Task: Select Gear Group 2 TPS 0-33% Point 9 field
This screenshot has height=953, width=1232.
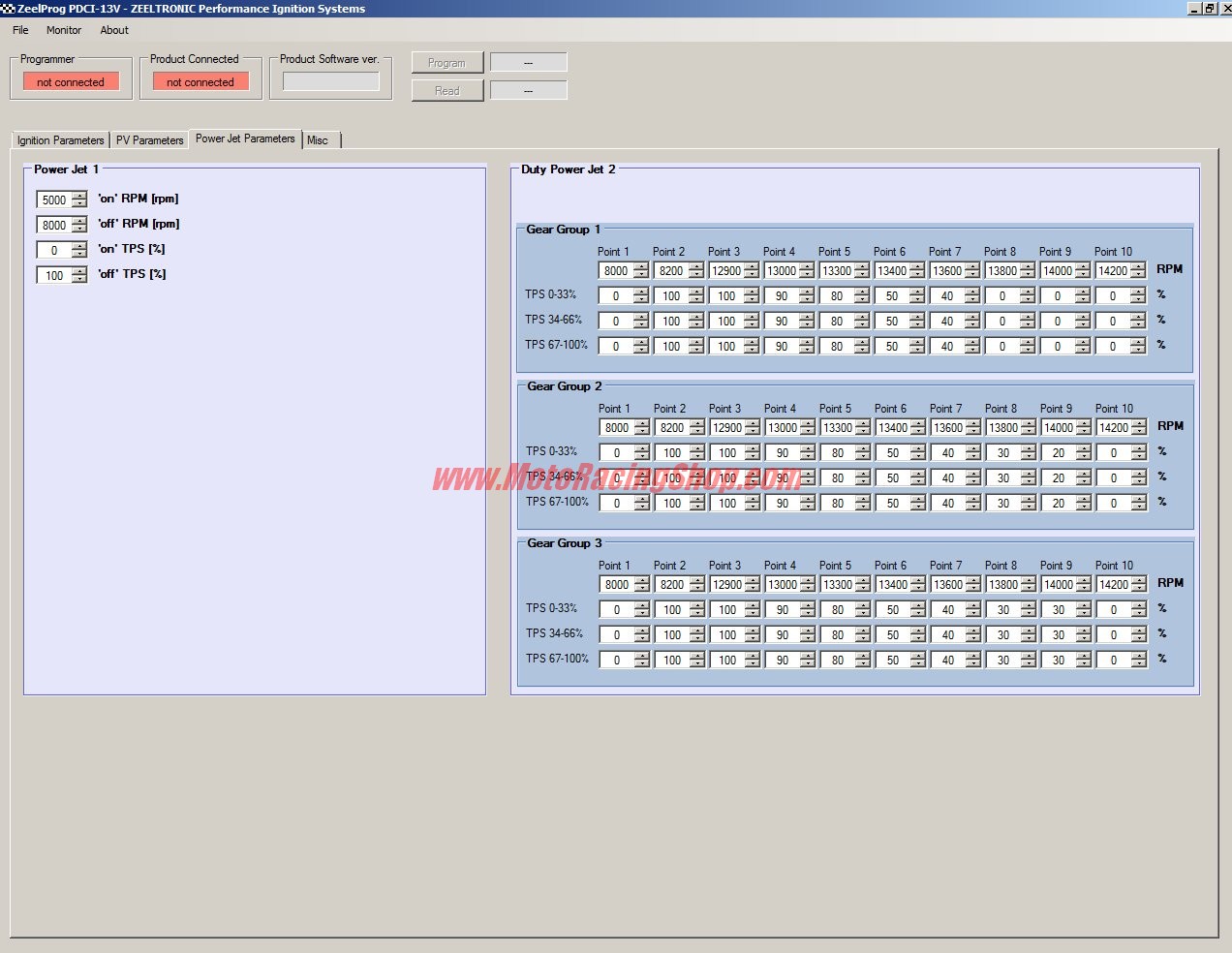Action: click(1057, 453)
